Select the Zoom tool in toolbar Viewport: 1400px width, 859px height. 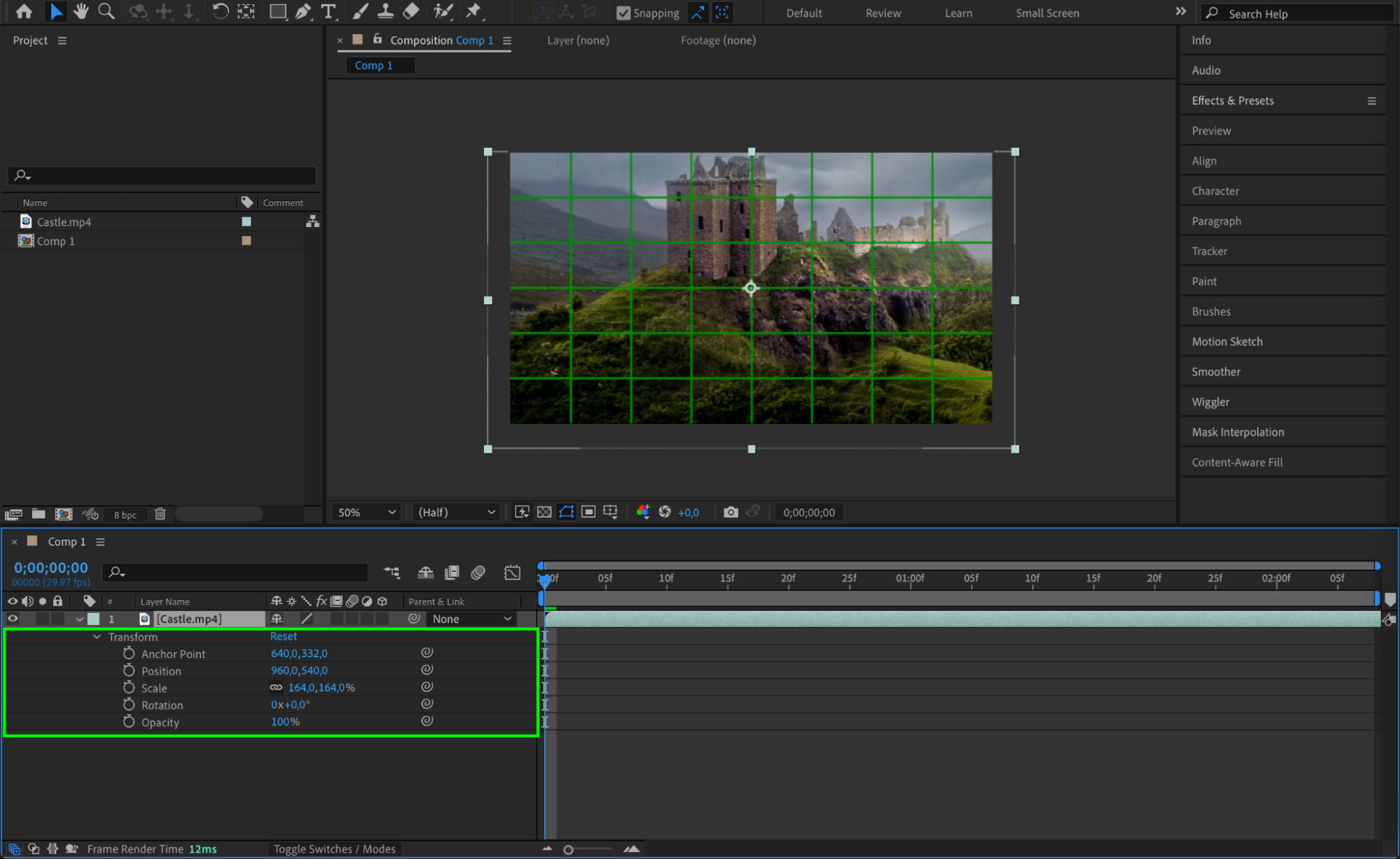(x=106, y=11)
